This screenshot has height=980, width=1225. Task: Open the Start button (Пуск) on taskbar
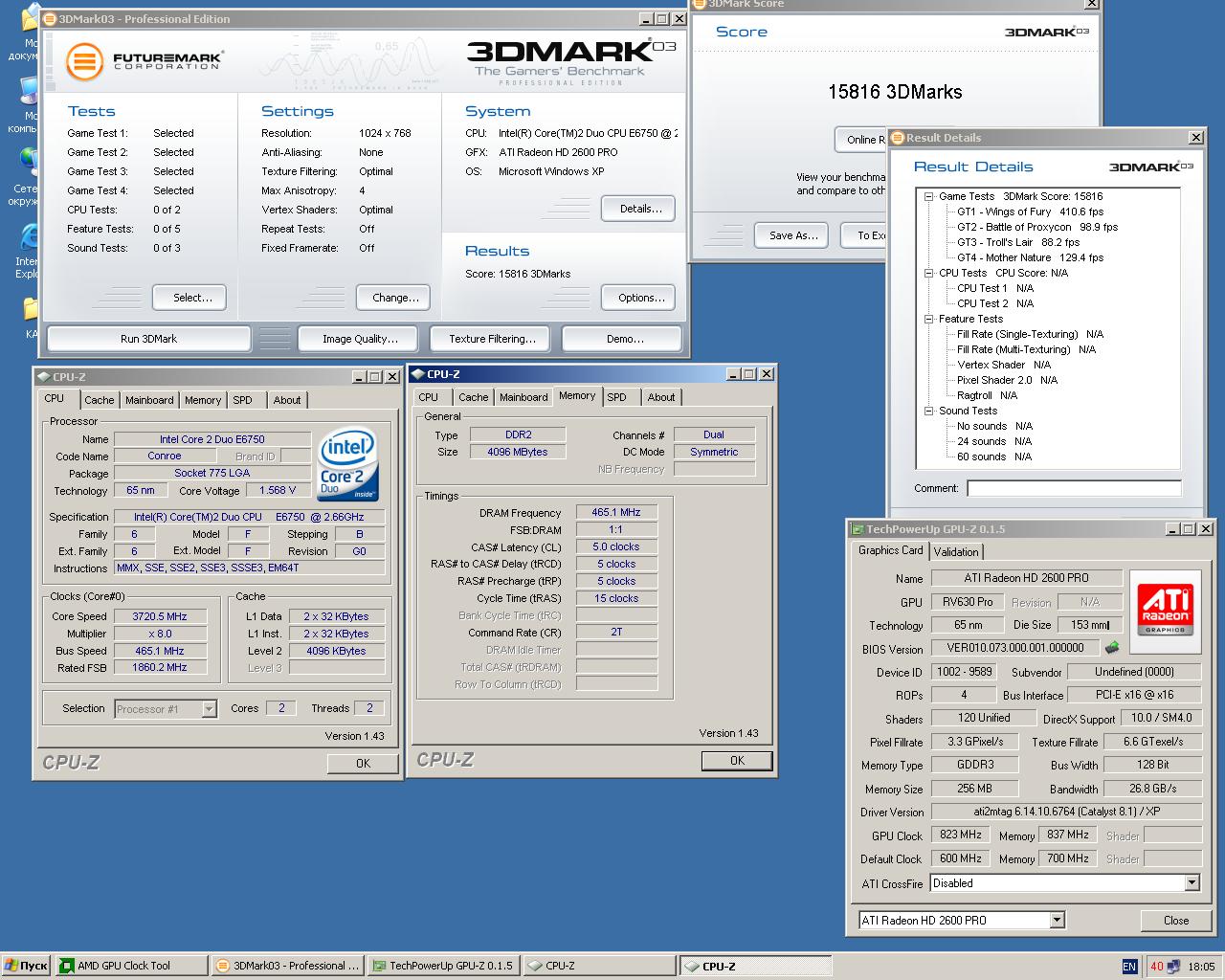click(x=26, y=966)
